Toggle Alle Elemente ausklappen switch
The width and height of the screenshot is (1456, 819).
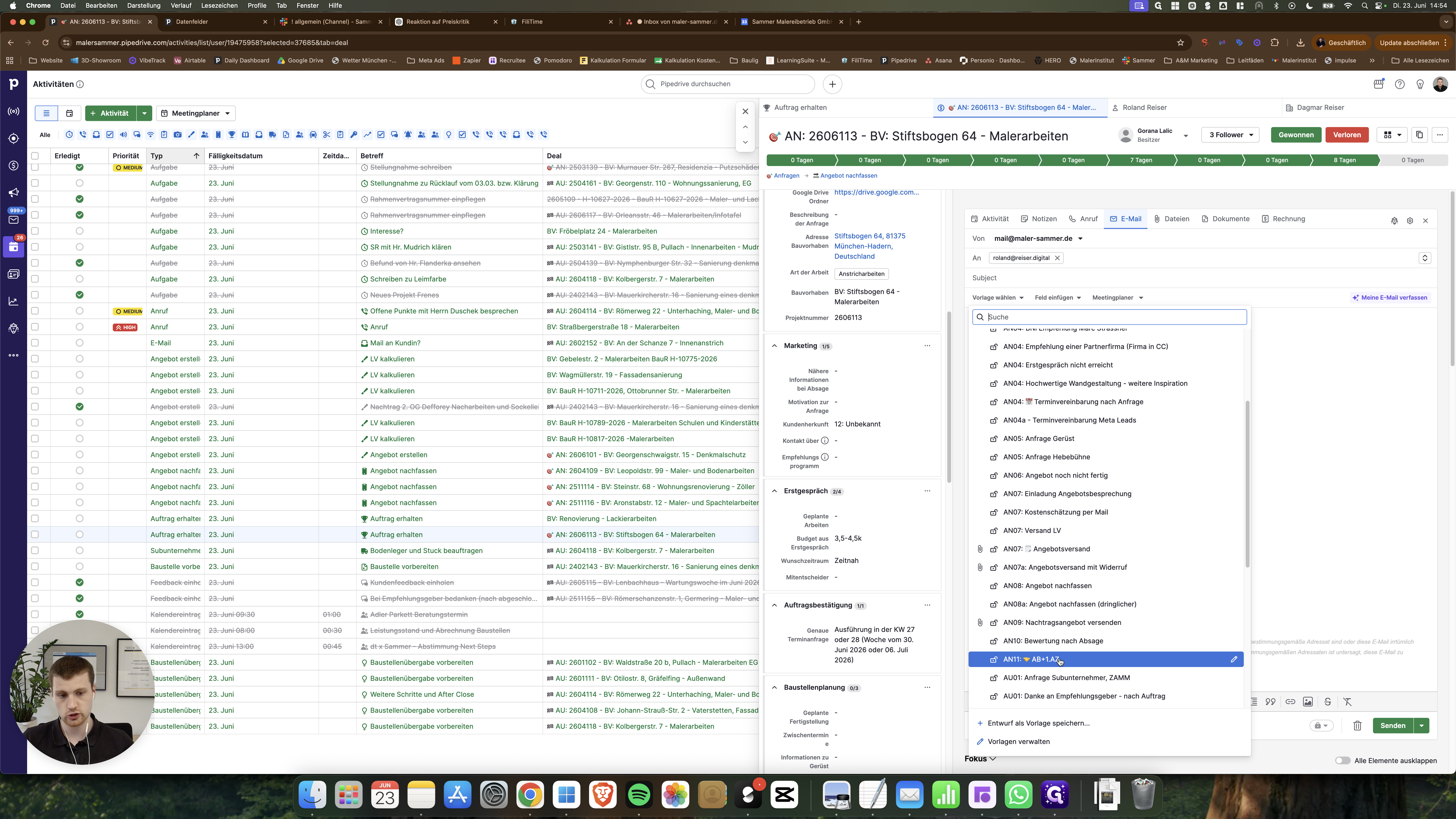(x=1342, y=760)
